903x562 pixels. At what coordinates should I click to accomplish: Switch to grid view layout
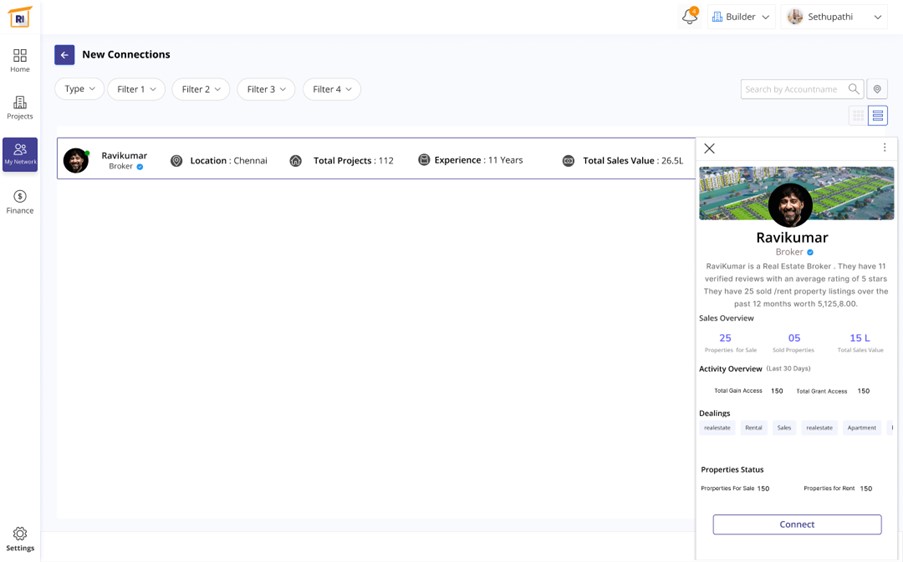click(857, 116)
